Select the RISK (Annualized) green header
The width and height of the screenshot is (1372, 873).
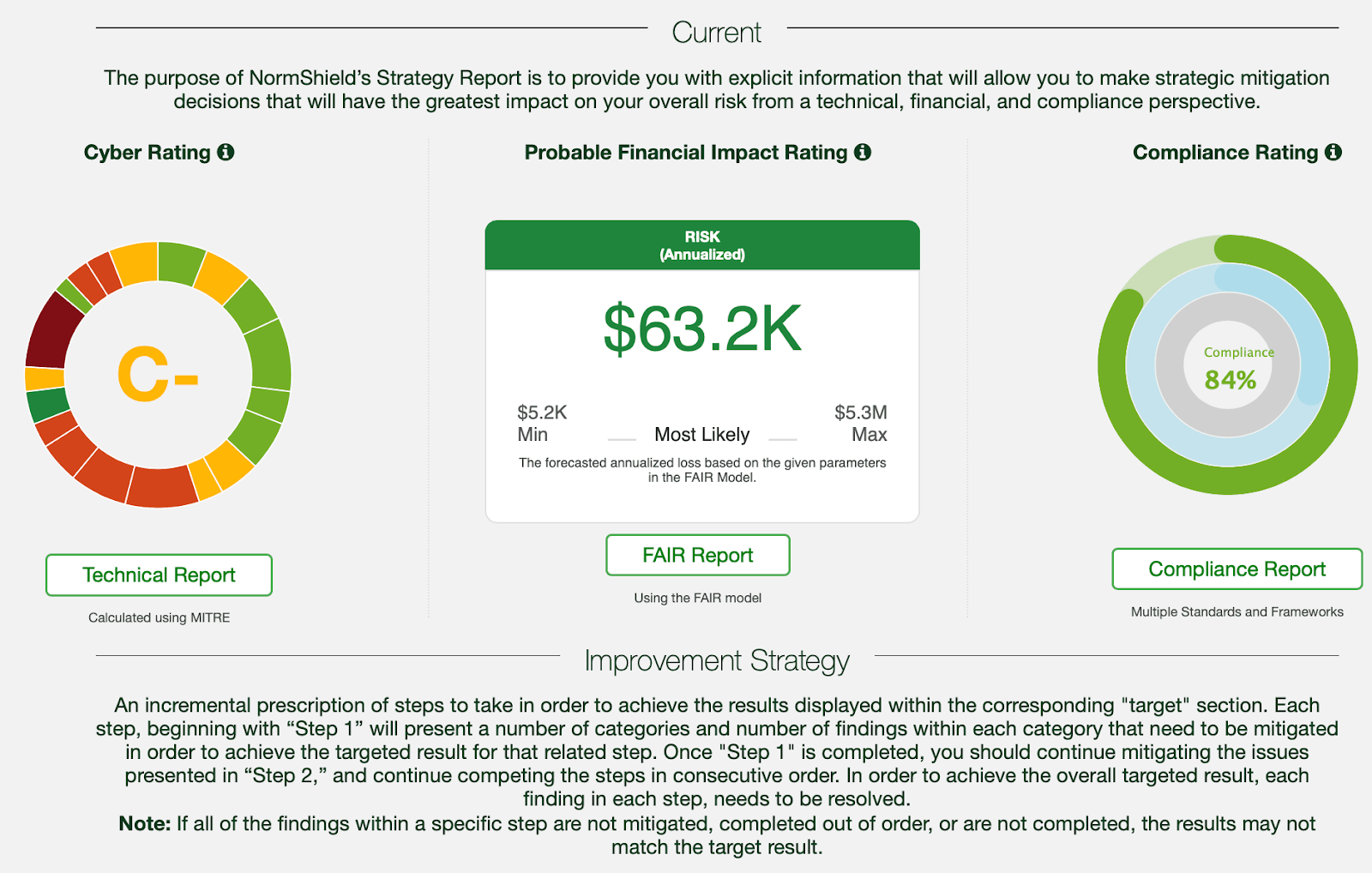click(x=701, y=245)
